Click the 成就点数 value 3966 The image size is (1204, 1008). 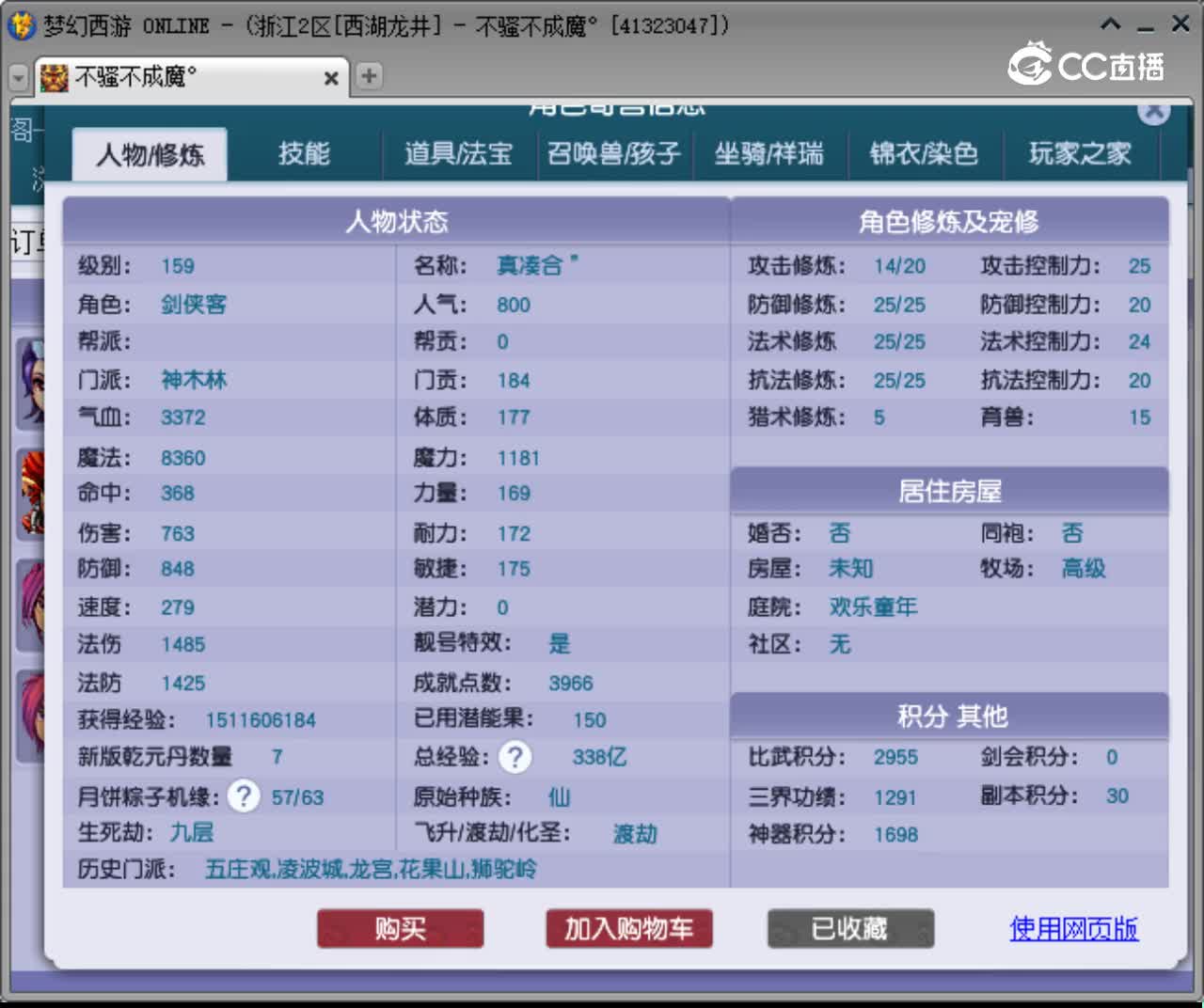pos(571,684)
